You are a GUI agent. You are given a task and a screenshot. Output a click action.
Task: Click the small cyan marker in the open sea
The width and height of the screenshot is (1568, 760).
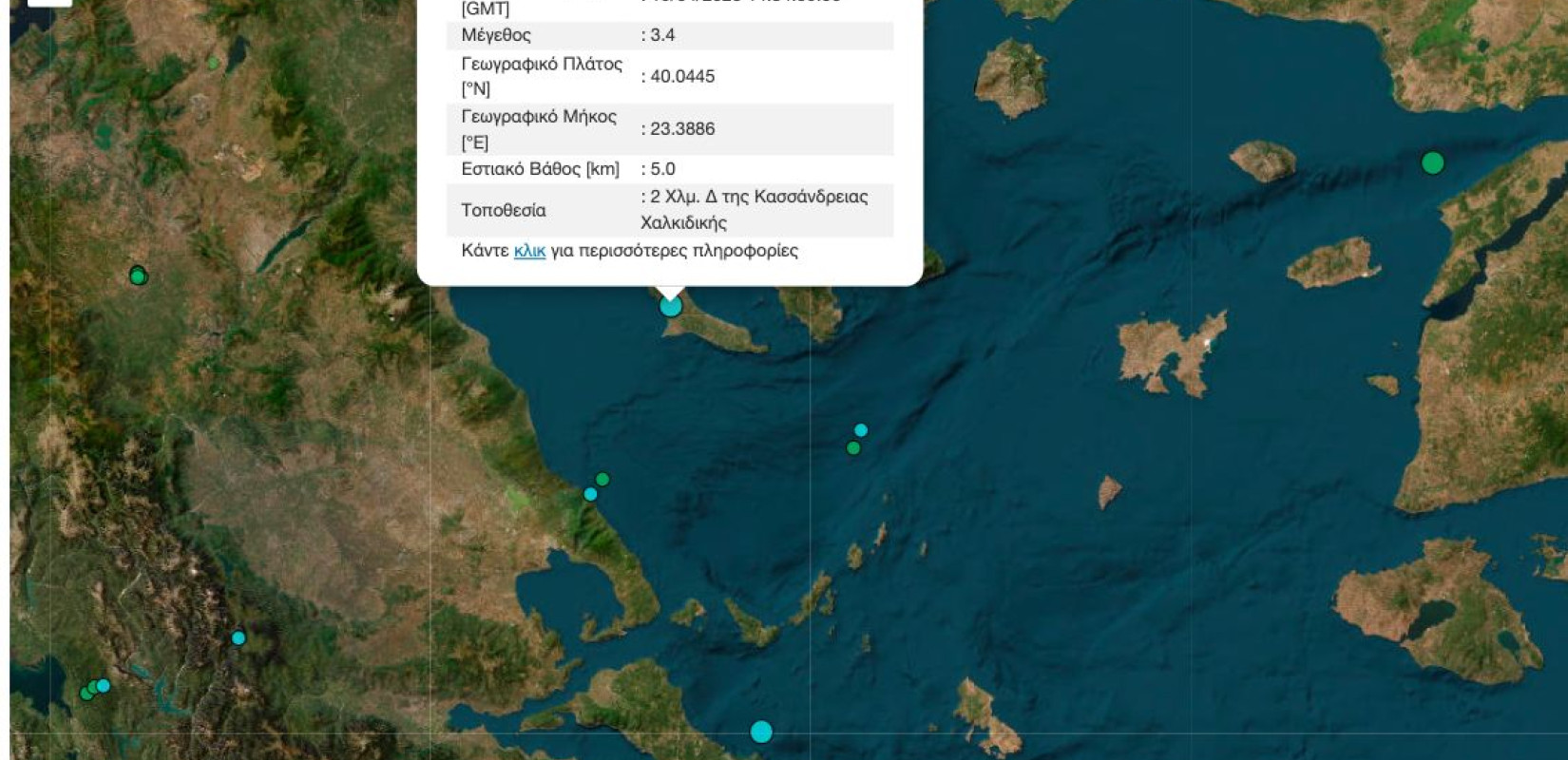861,430
